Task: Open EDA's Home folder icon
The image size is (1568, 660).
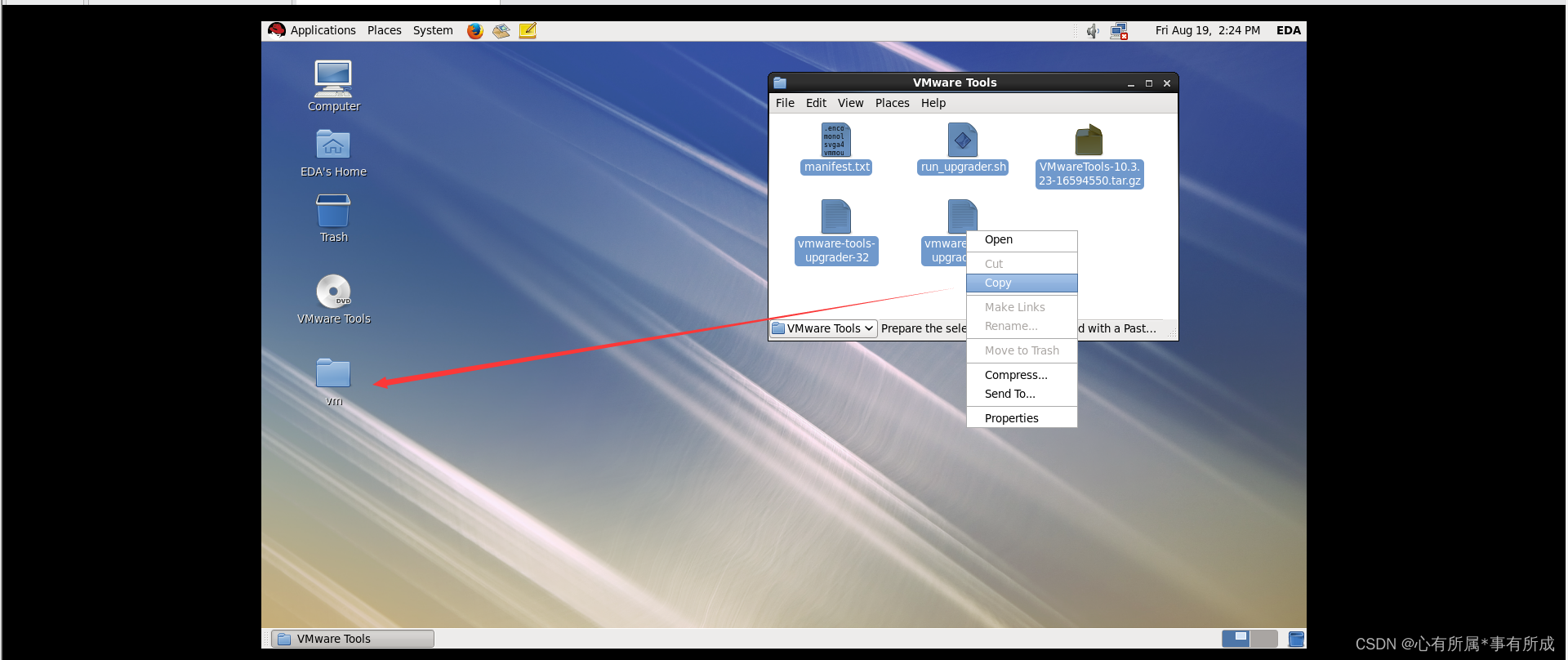Action: (333, 145)
